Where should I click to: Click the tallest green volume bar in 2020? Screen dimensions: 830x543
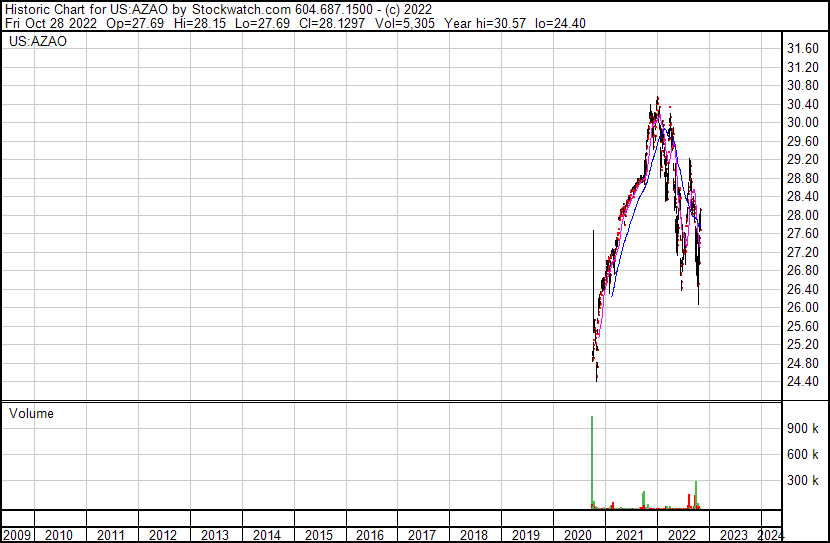(592, 460)
